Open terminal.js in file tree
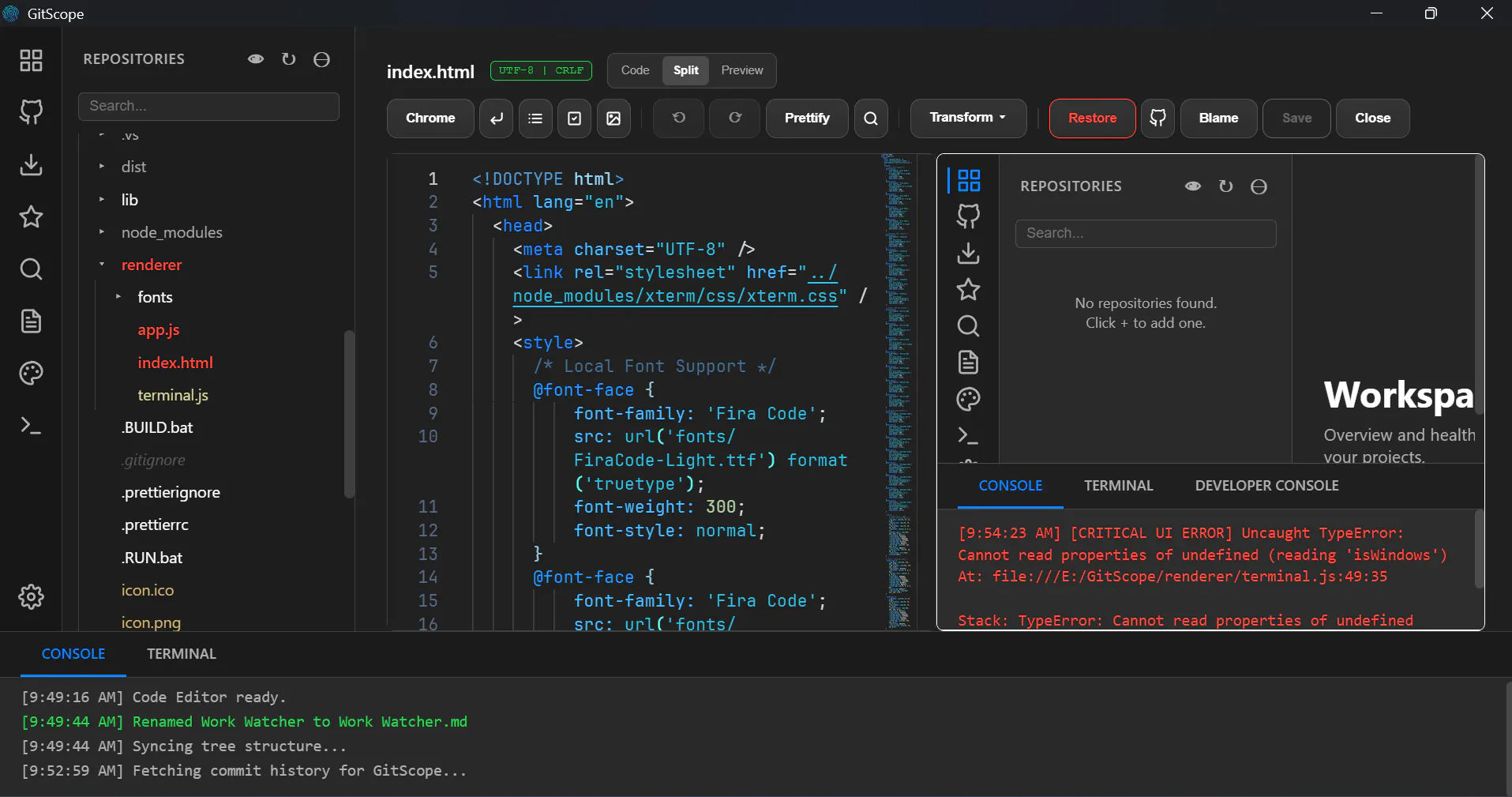Viewport: 1512px width, 797px height. (173, 395)
